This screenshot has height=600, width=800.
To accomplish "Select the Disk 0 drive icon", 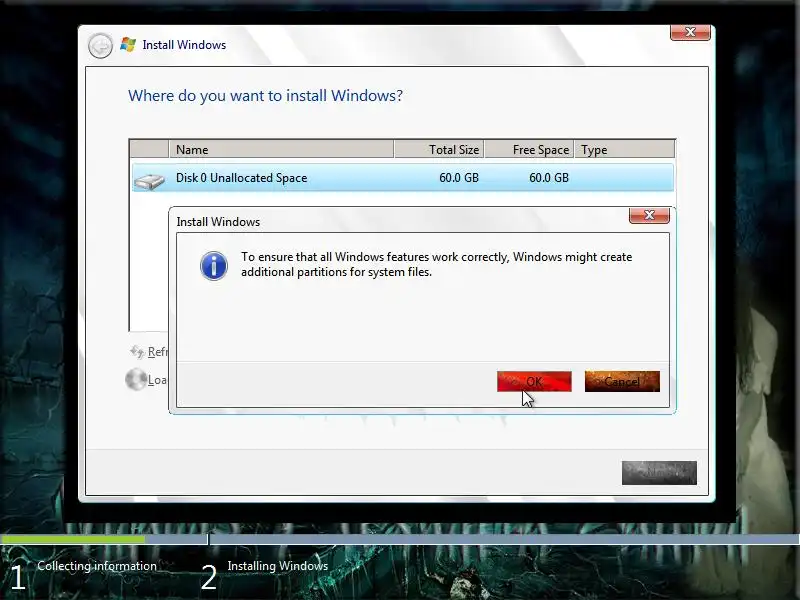I will pos(149,180).
